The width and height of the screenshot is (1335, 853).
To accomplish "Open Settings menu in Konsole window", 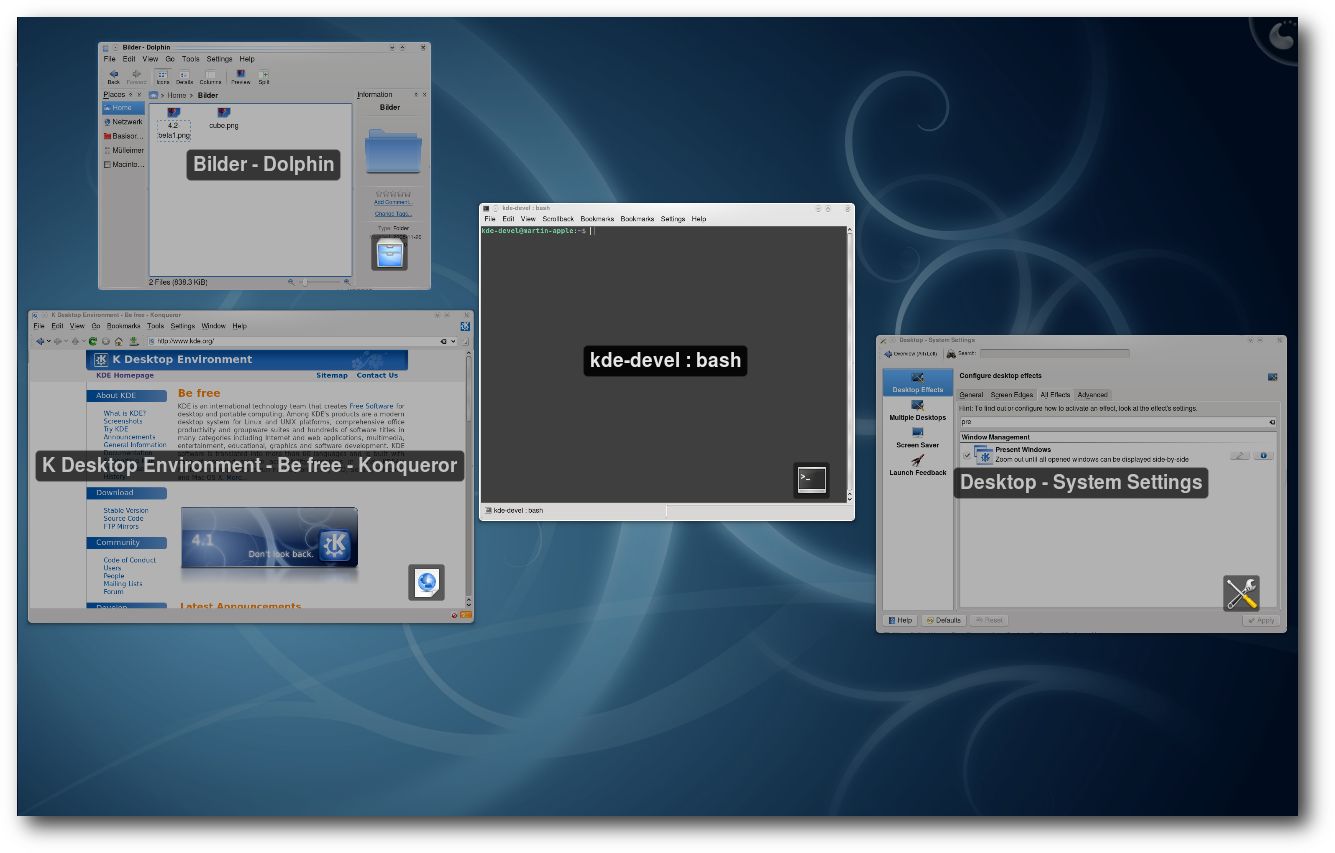I will (673, 218).
